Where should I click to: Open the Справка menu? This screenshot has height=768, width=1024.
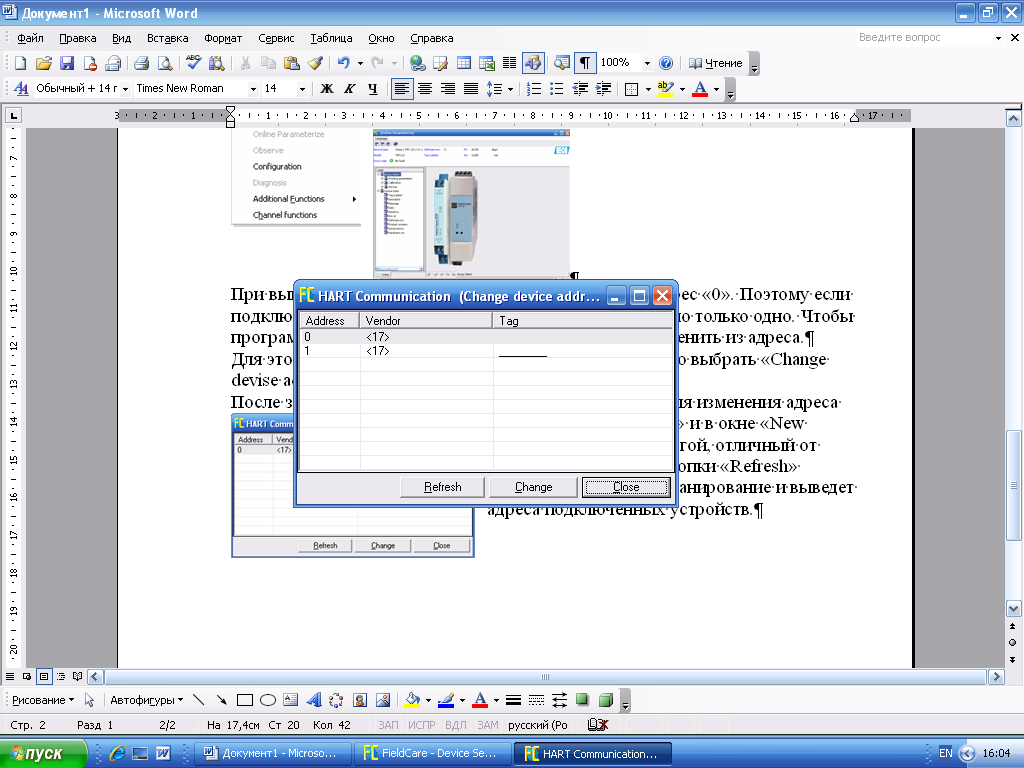coord(432,39)
